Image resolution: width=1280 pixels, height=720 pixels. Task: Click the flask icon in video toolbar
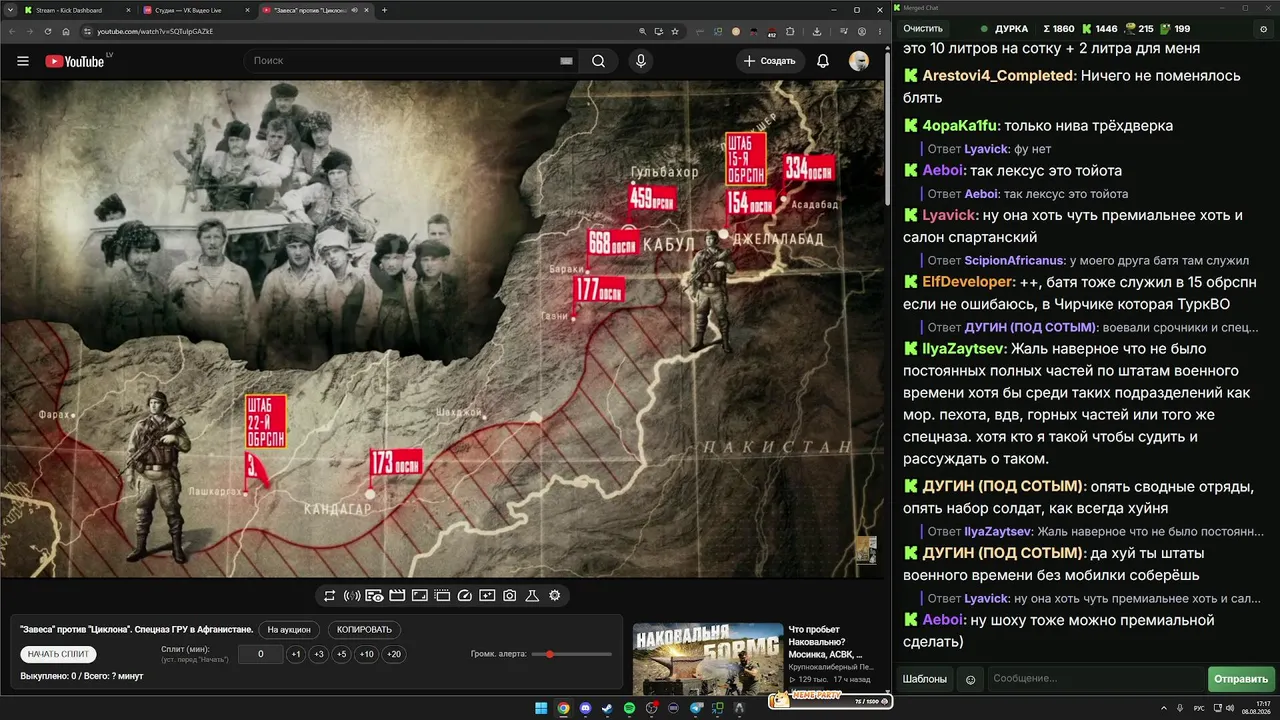click(532, 596)
